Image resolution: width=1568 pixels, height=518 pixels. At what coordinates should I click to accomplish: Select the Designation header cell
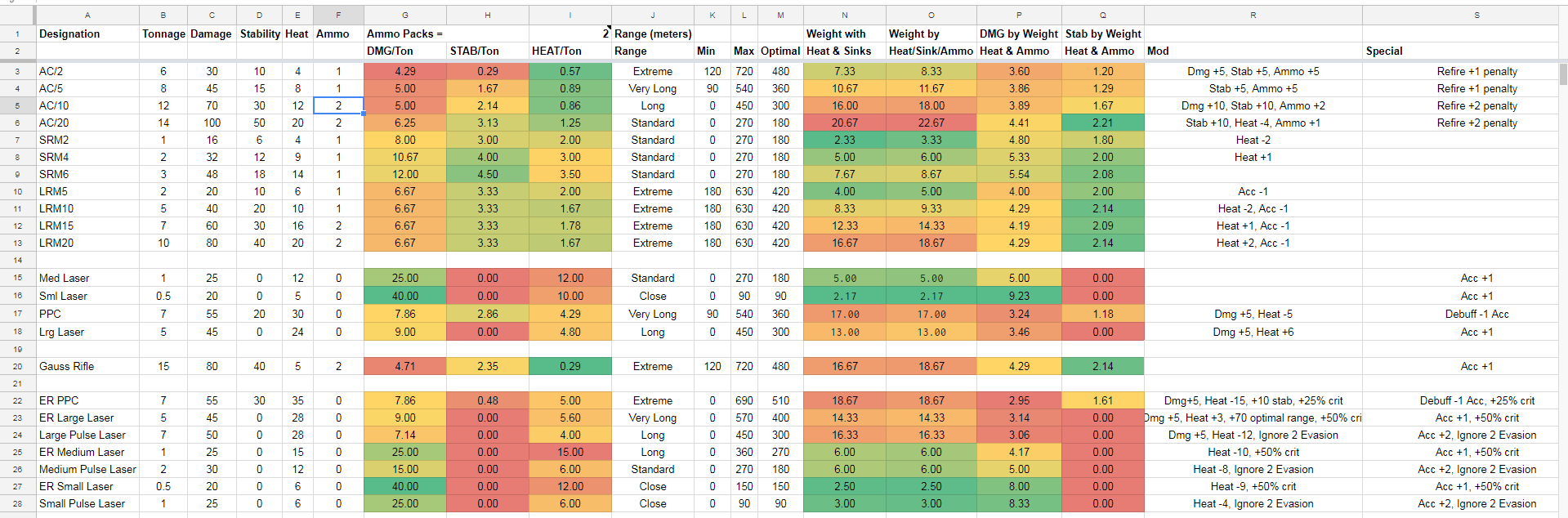click(87, 33)
